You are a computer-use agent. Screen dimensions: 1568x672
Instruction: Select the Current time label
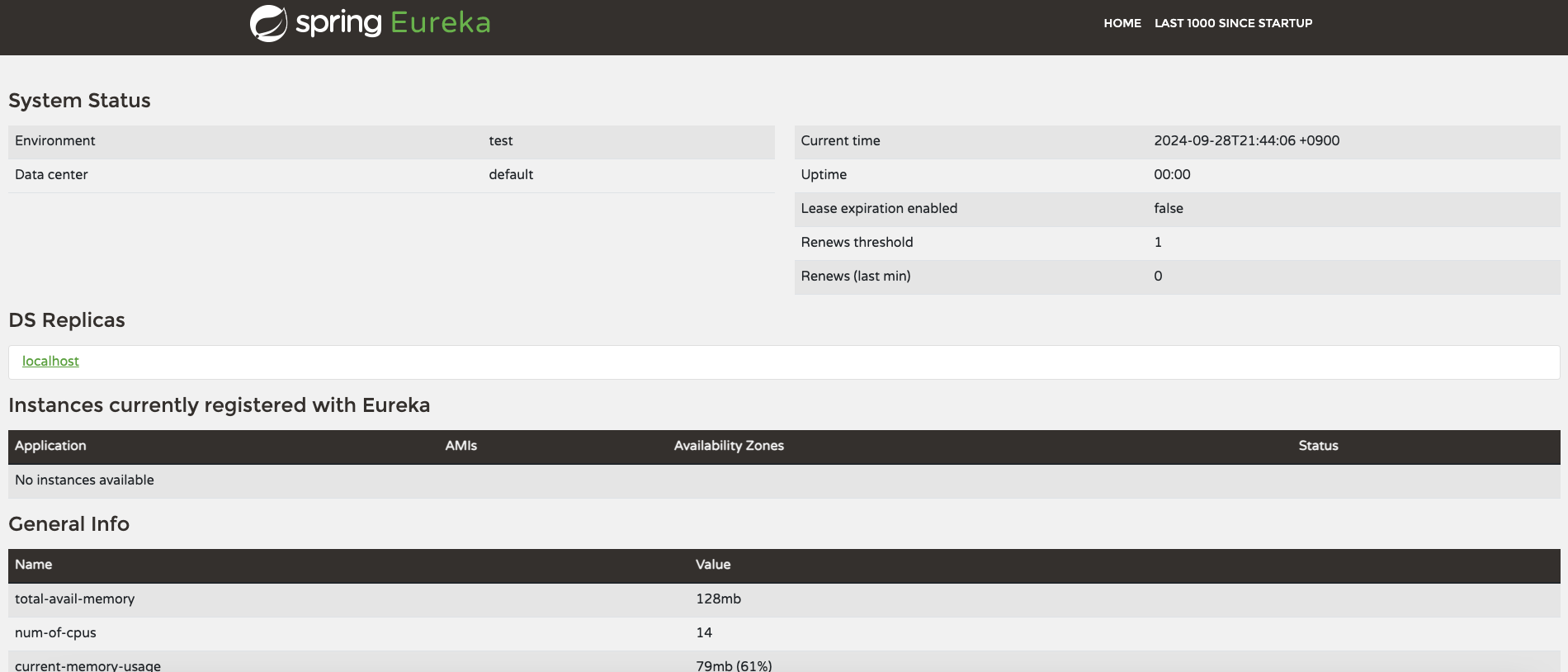[840, 141]
